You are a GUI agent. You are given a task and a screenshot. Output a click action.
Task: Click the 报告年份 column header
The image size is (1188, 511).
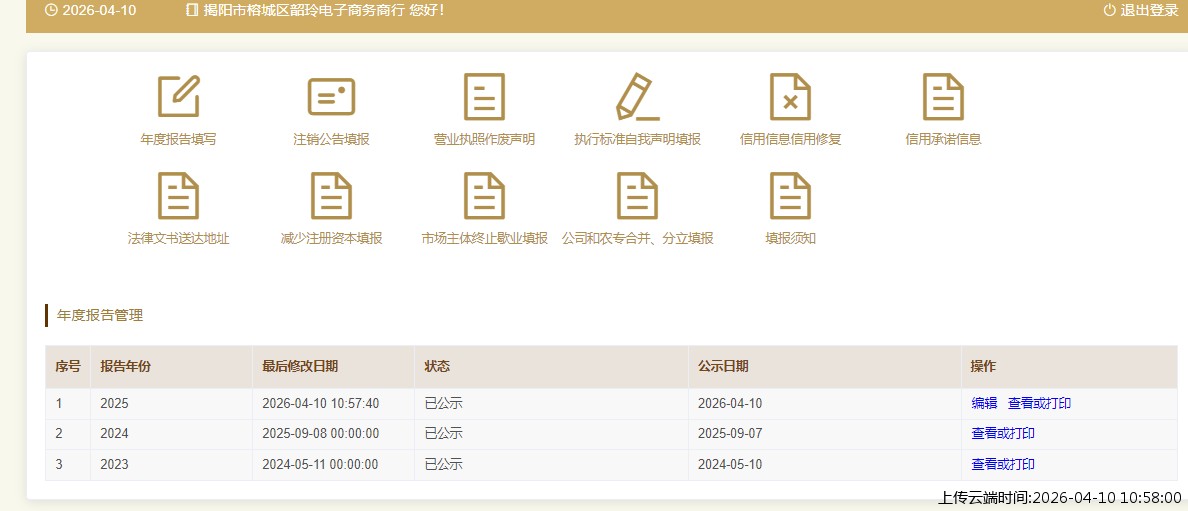pyautogui.click(x=125, y=367)
